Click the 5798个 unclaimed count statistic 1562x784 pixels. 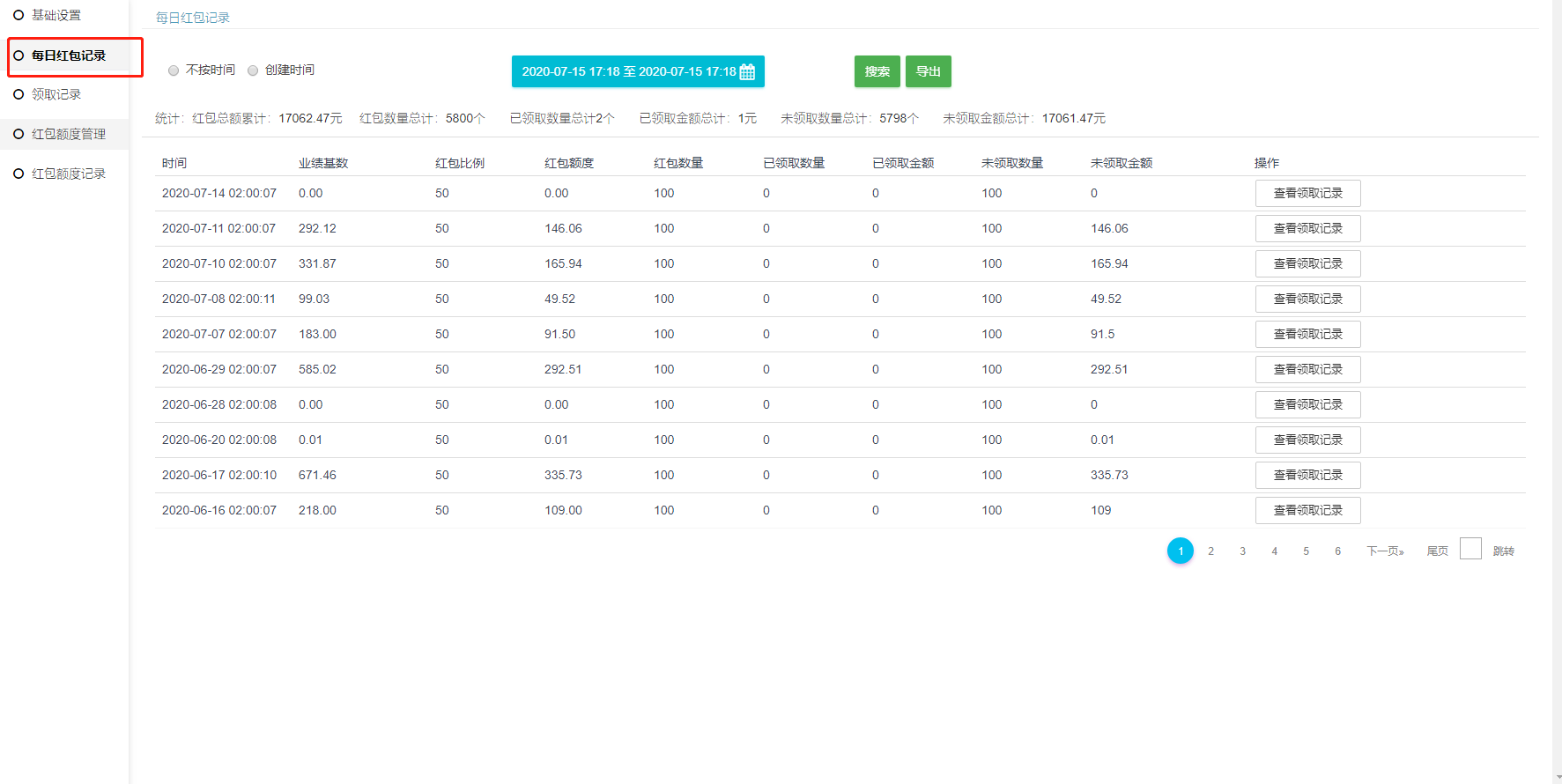tap(899, 118)
